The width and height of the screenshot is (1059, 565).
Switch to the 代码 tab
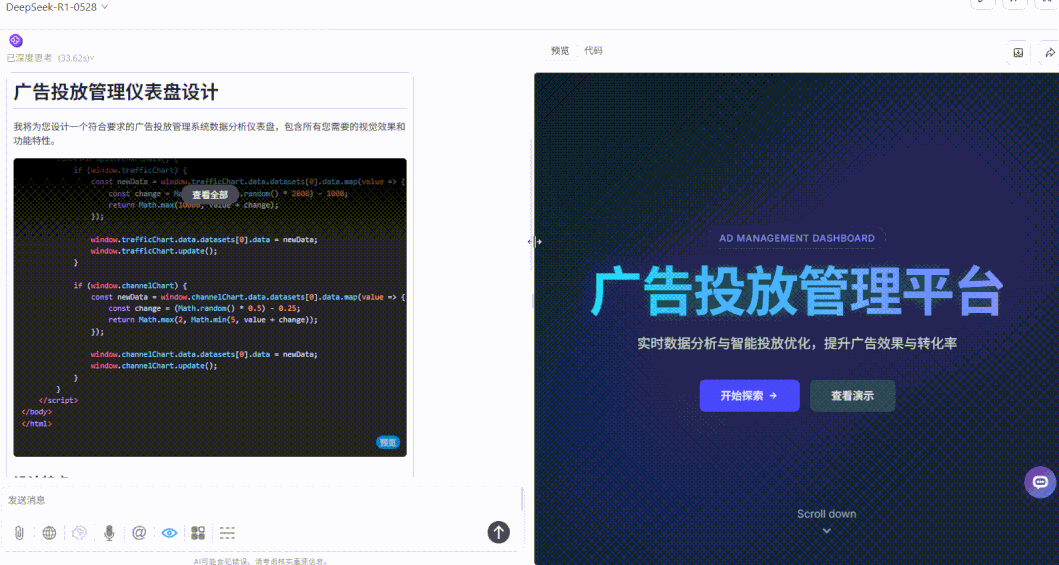coord(593,51)
